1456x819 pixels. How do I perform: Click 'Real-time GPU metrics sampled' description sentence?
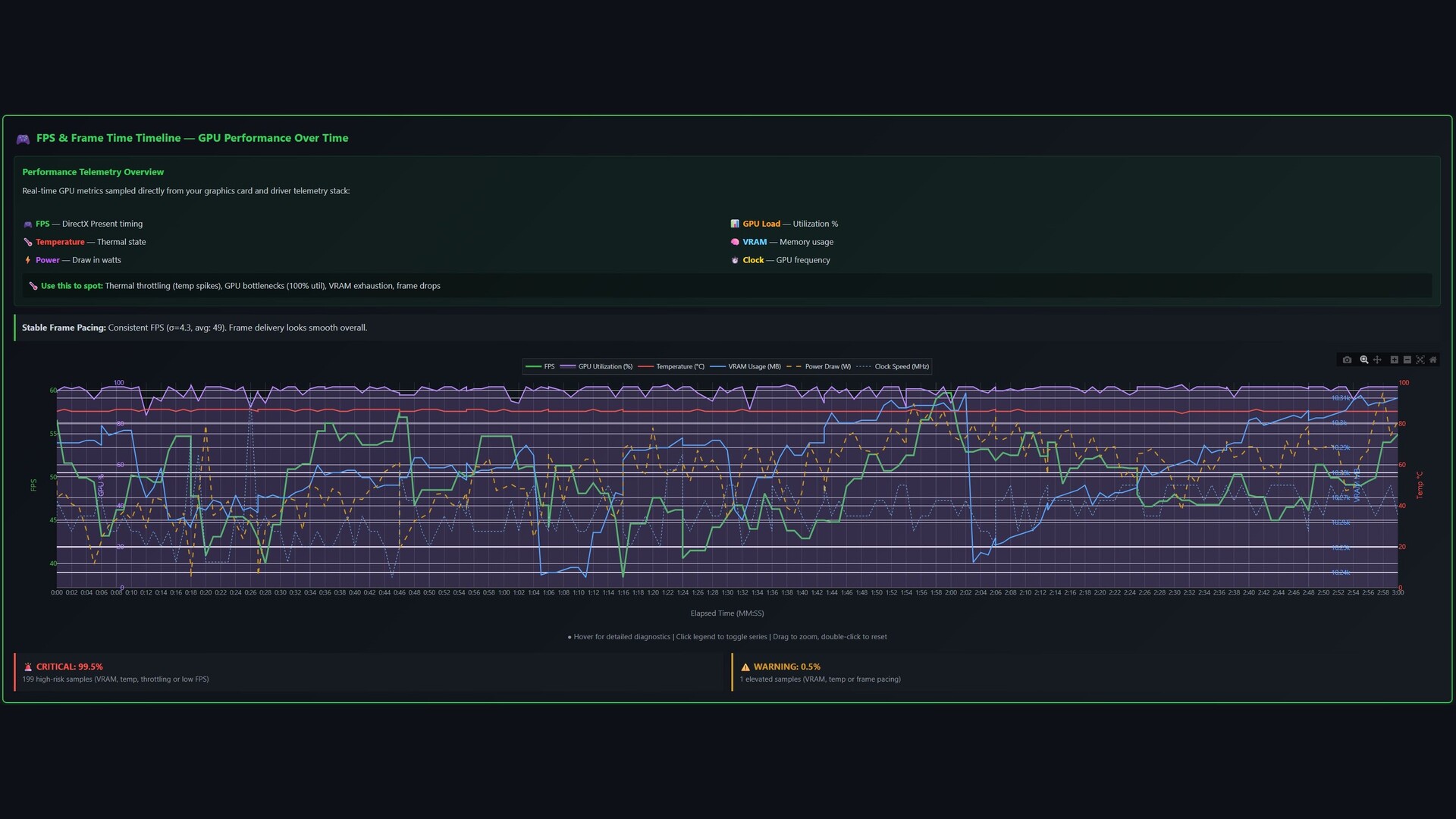[x=186, y=191]
